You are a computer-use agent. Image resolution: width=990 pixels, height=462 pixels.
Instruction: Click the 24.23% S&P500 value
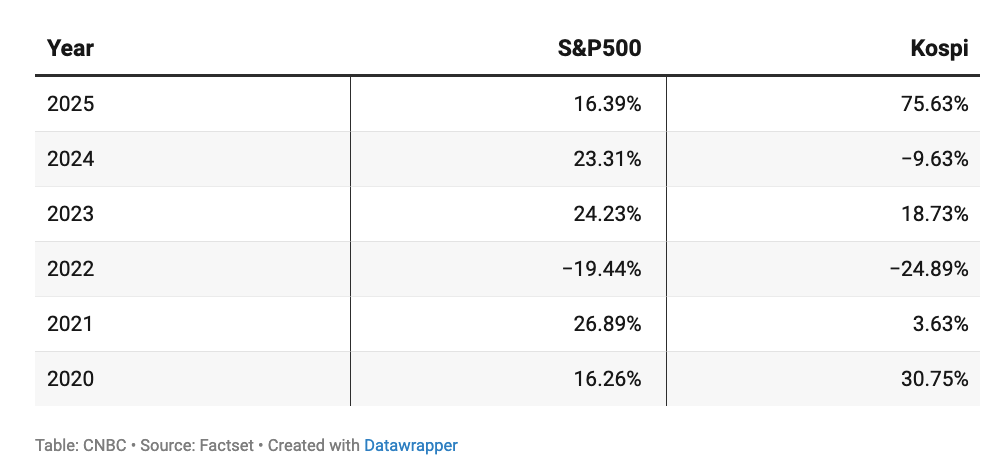606,214
